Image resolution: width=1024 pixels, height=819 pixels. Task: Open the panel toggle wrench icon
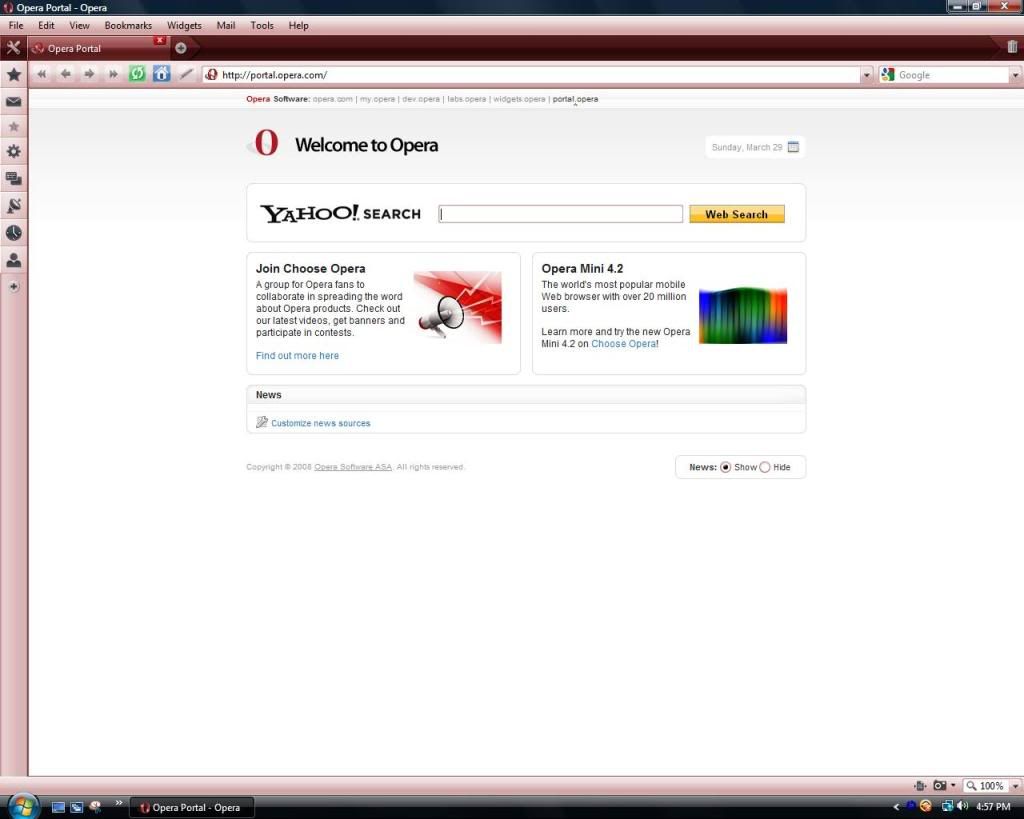tap(13, 48)
